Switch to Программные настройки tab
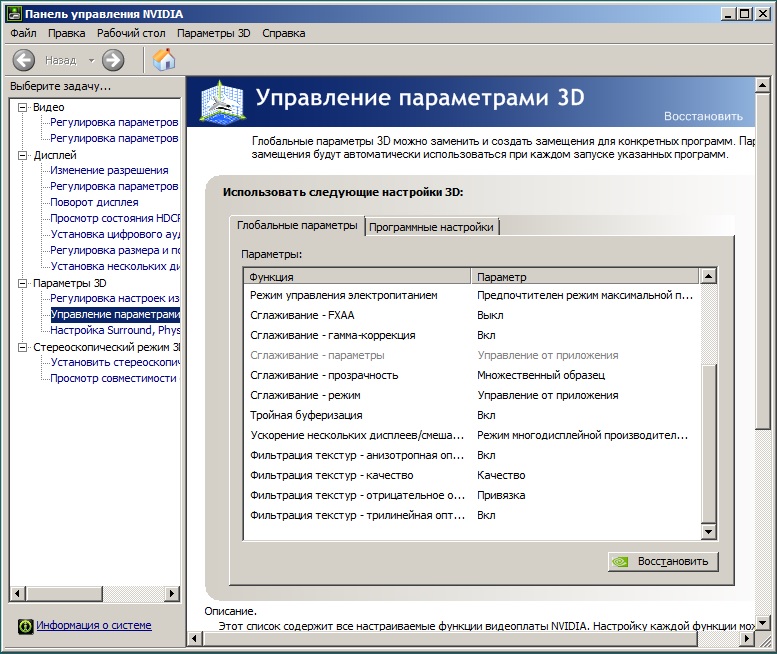Viewport: 777px width, 654px height. 431,227
